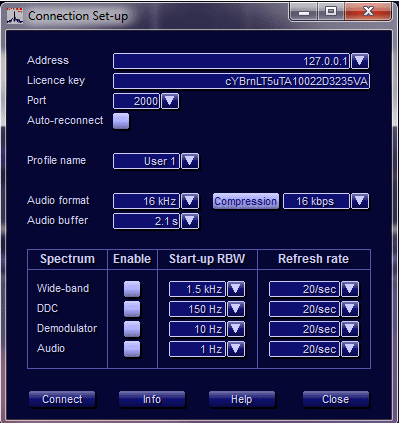Screen dimensions: 399x423
Task: Open Wide-band Refresh rate dropdown
Action: (350, 289)
